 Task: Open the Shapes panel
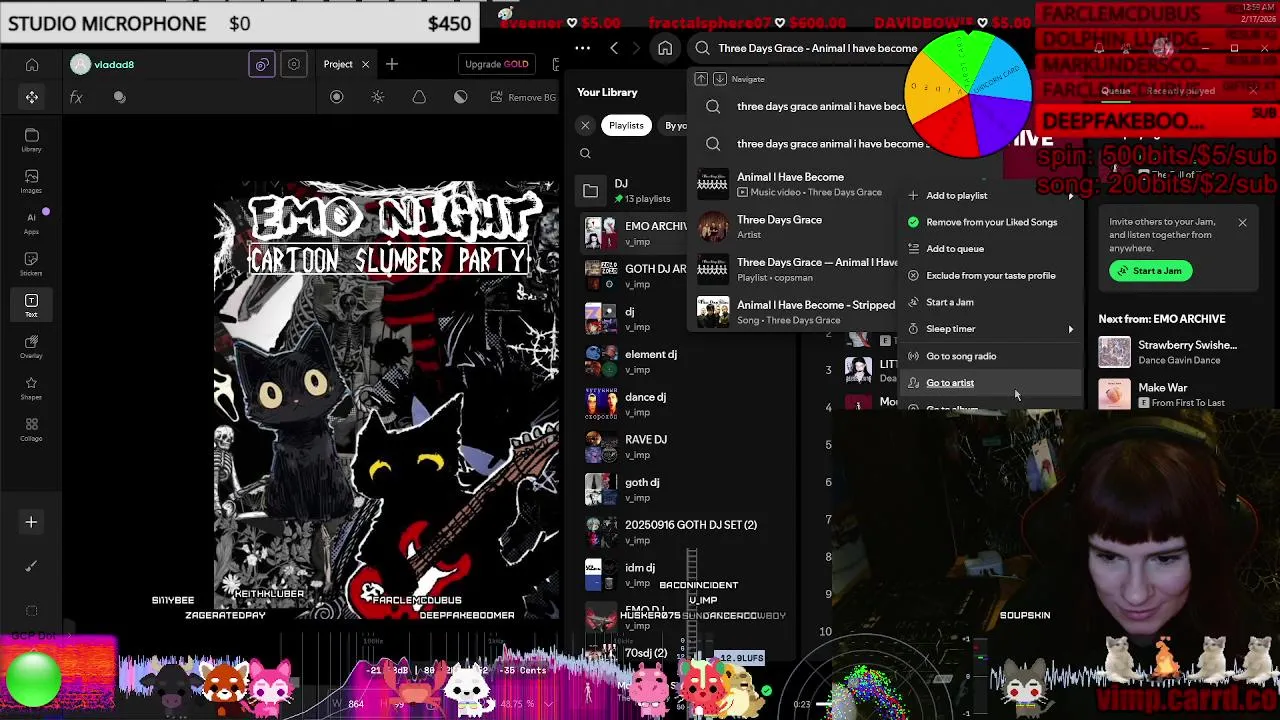click(32, 388)
